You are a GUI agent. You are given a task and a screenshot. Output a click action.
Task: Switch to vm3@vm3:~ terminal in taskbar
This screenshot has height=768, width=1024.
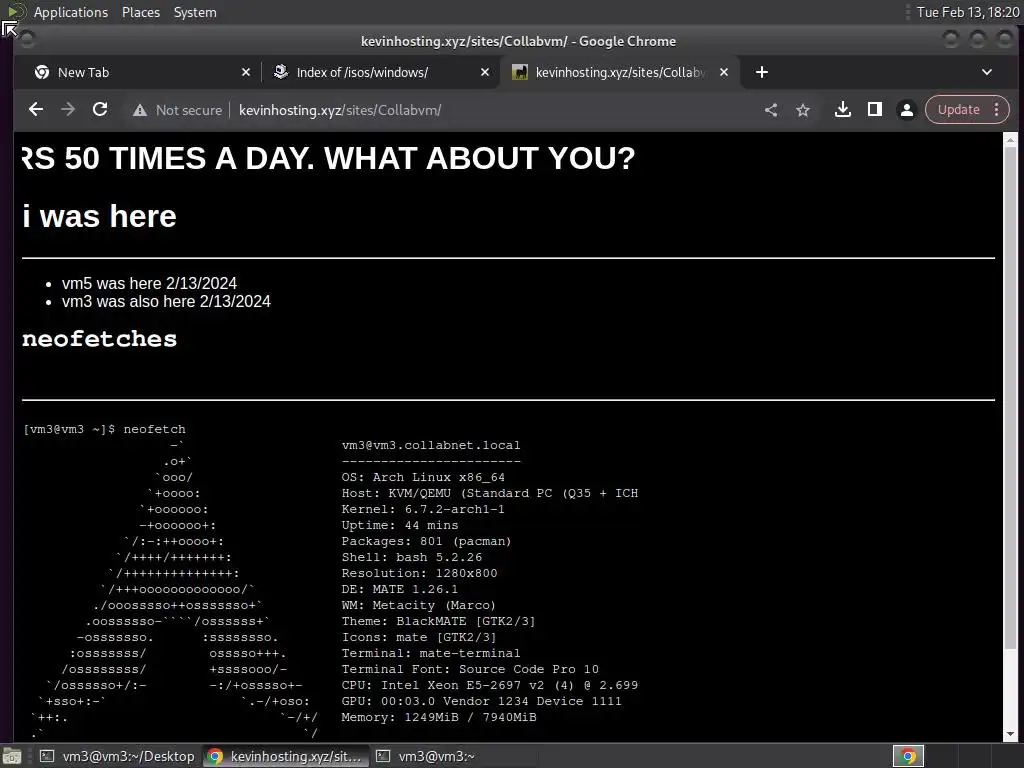pyautogui.click(x=453, y=756)
